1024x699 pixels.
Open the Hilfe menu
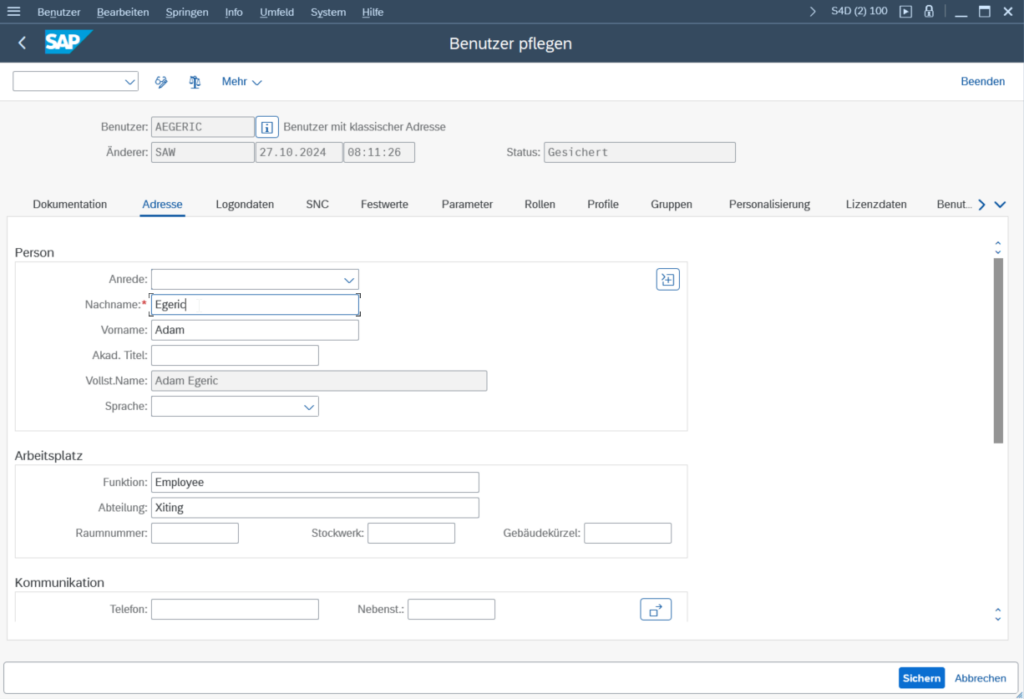click(372, 12)
